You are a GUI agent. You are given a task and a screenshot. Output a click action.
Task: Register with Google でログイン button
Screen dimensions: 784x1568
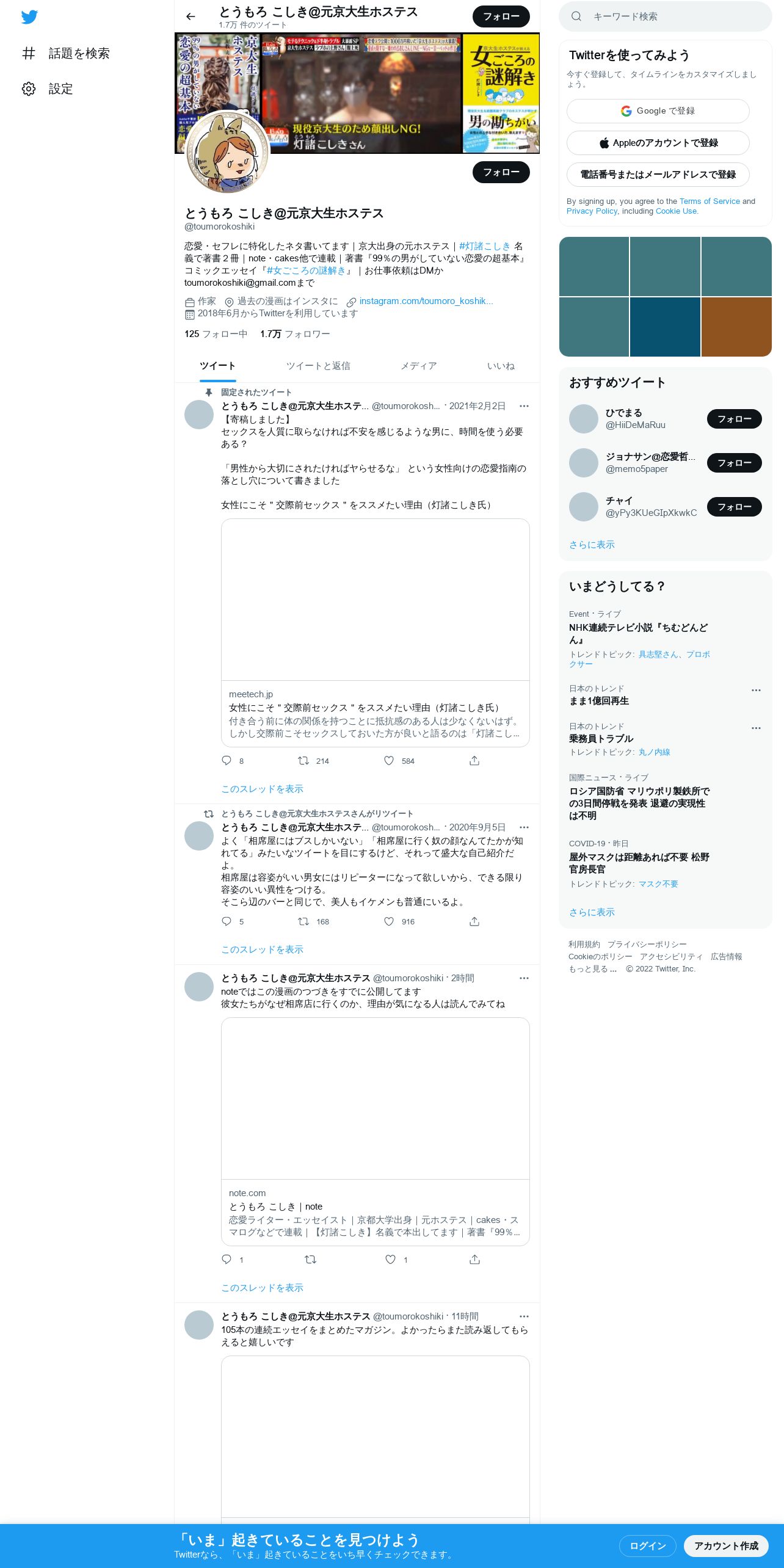pyautogui.click(x=658, y=111)
